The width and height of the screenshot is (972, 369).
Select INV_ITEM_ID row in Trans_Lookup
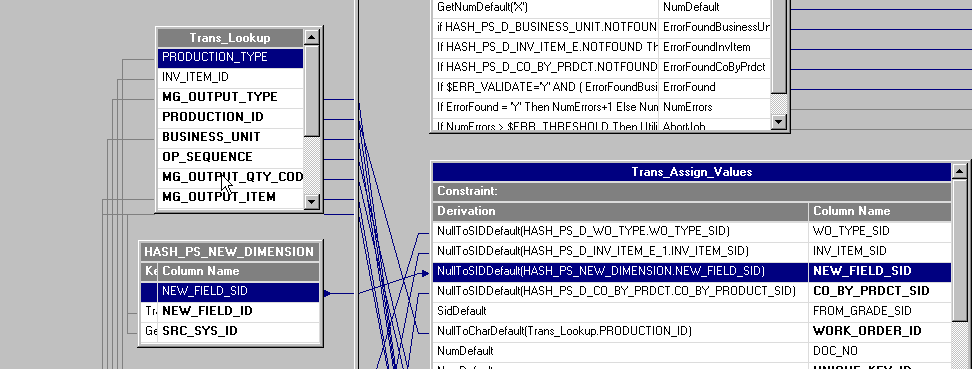[231, 78]
